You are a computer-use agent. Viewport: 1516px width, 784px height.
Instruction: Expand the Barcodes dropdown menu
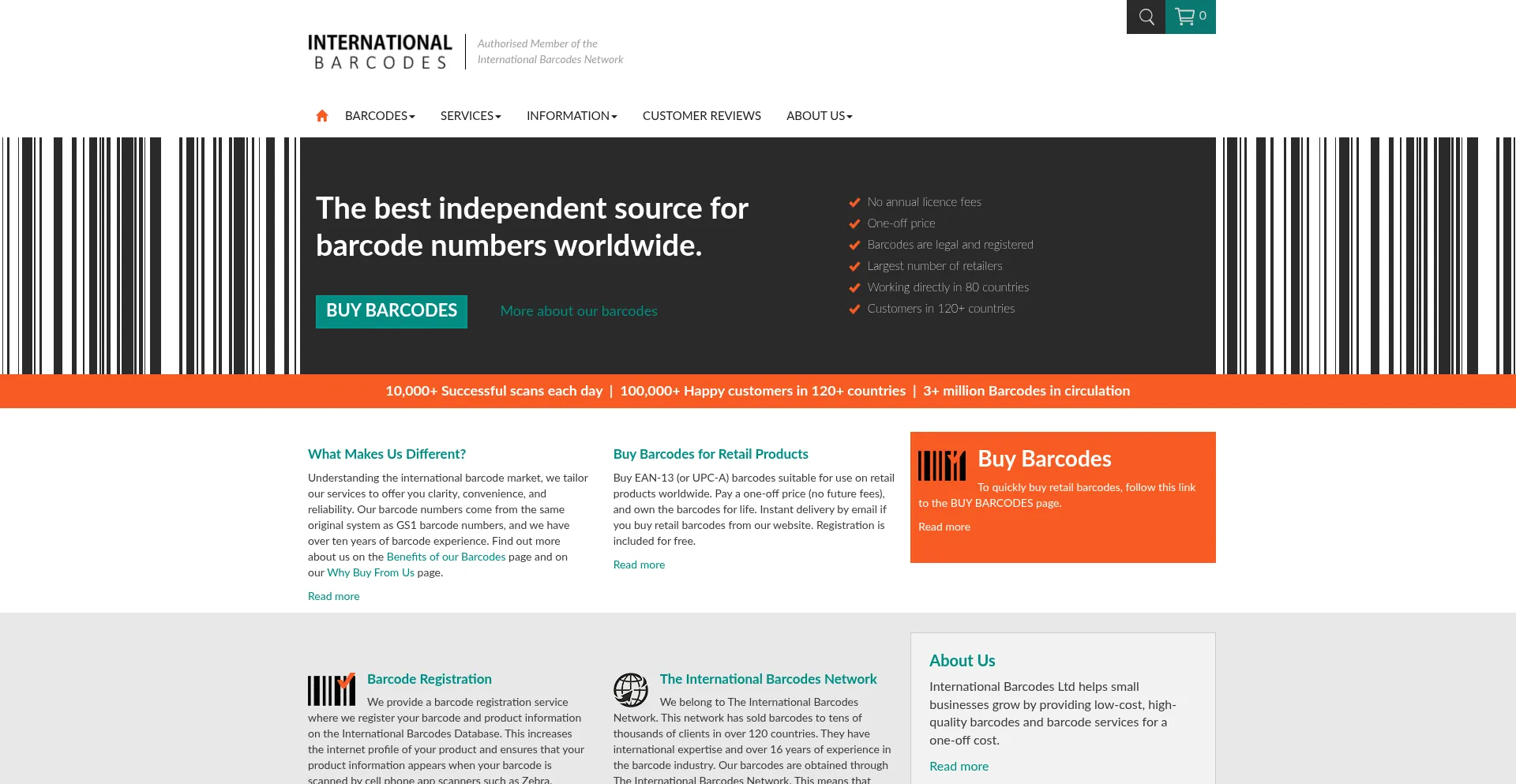[380, 116]
